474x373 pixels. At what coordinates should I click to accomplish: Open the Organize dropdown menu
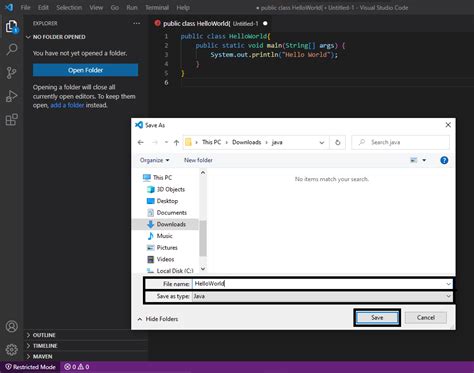[x=154, y=160]
